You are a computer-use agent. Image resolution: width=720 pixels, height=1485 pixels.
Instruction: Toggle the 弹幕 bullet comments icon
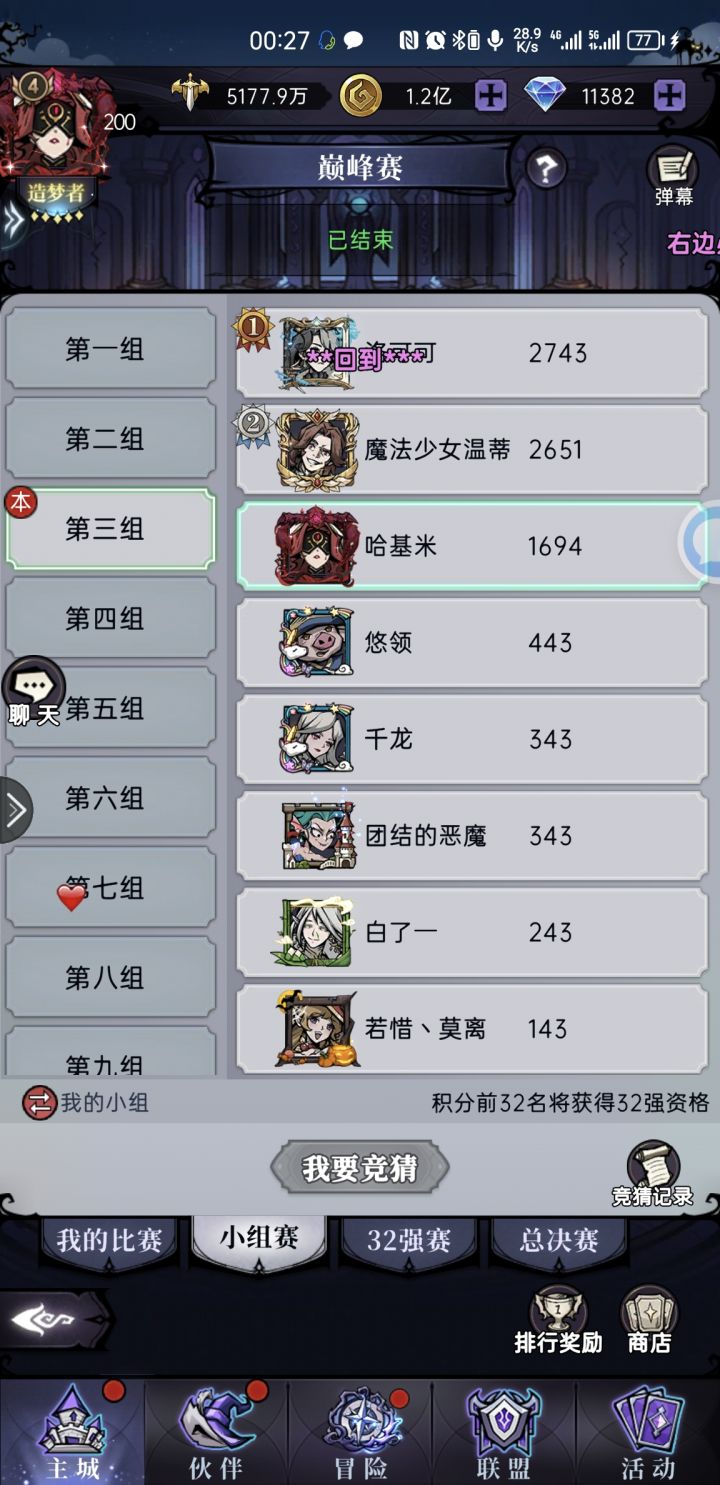[x=673, y=177]
